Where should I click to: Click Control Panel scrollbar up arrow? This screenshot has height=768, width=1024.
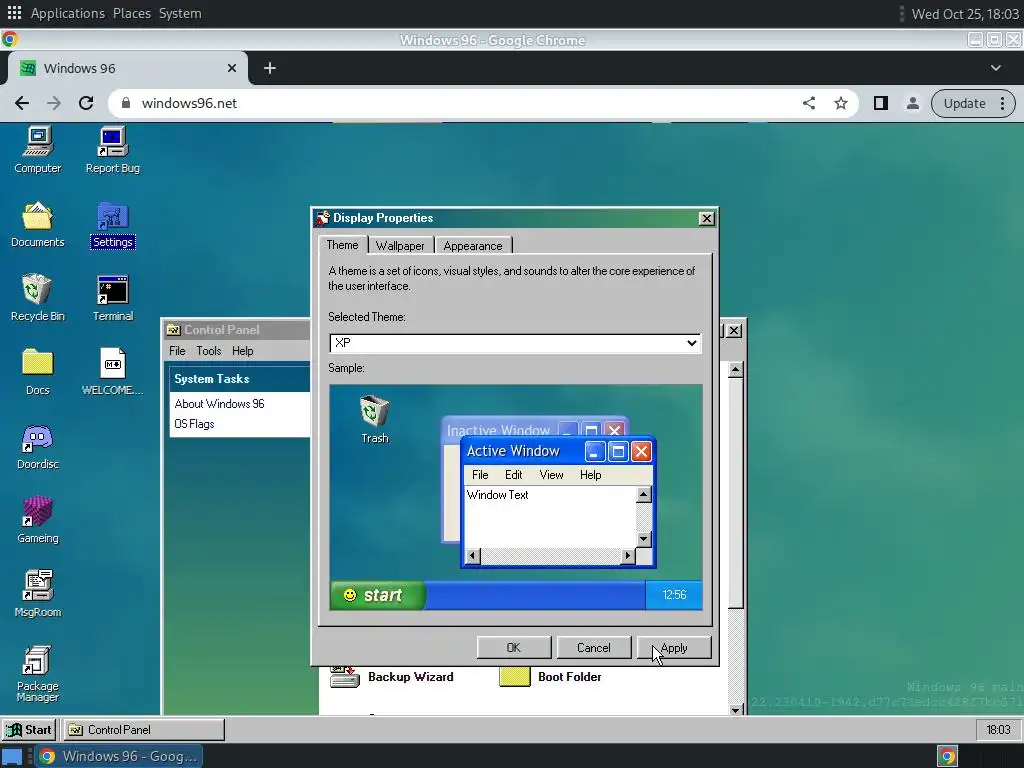735,370
